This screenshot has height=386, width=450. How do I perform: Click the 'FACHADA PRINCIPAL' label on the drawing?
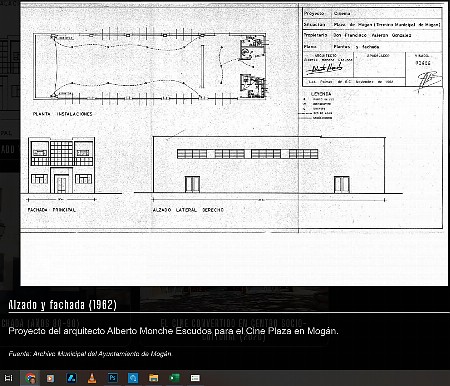52,210
